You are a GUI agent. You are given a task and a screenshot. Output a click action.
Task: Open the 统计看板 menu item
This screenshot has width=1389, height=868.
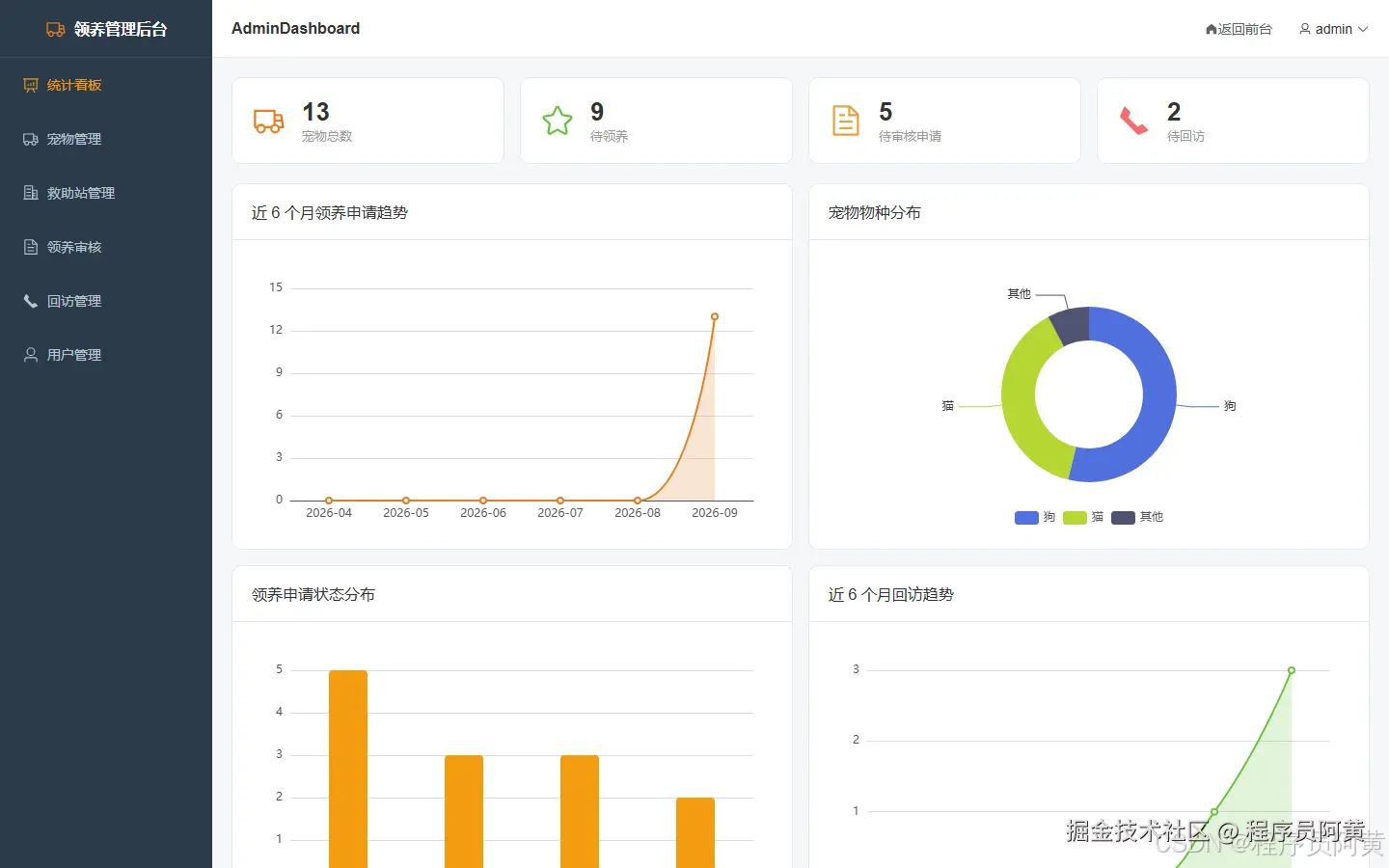pyautogui.click(x=106, y=85)
